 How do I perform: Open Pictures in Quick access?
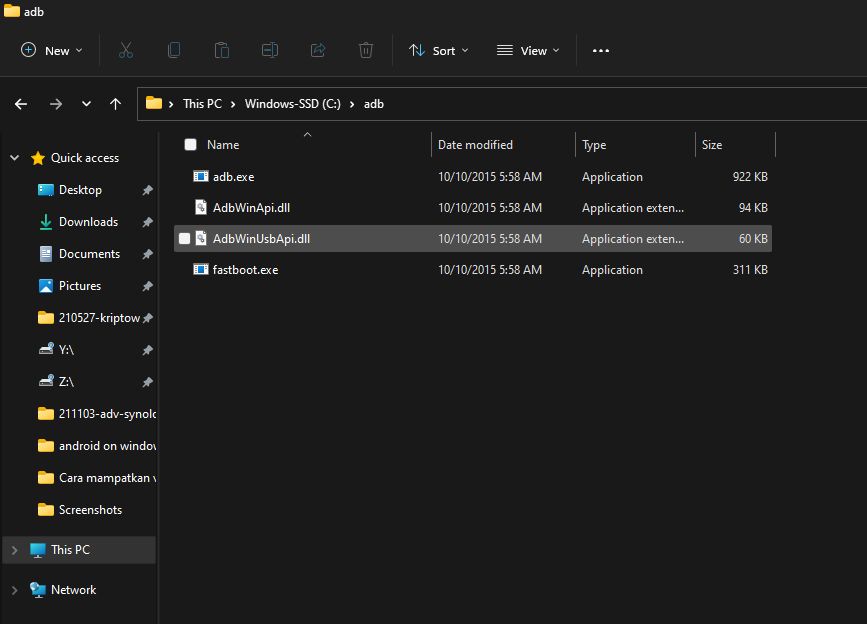(80, 286)
